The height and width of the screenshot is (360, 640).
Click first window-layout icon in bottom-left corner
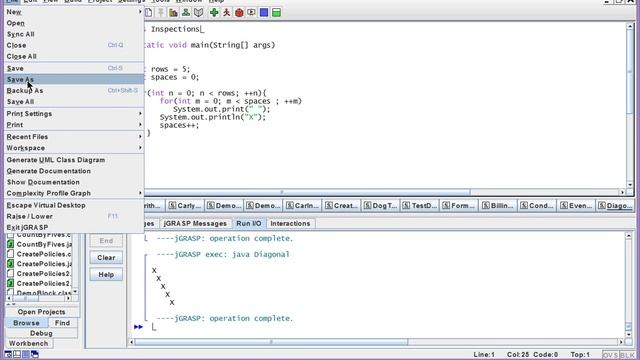(x=8, y=354)
